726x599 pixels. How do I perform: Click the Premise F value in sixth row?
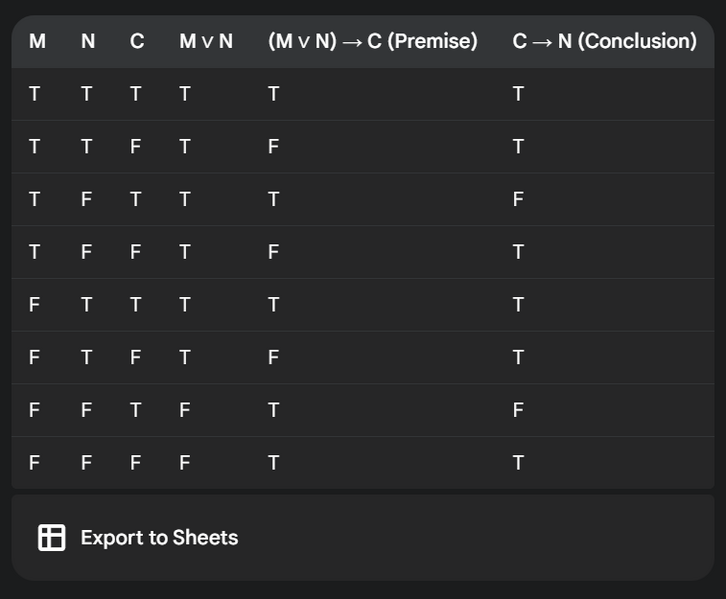[273, 357]
